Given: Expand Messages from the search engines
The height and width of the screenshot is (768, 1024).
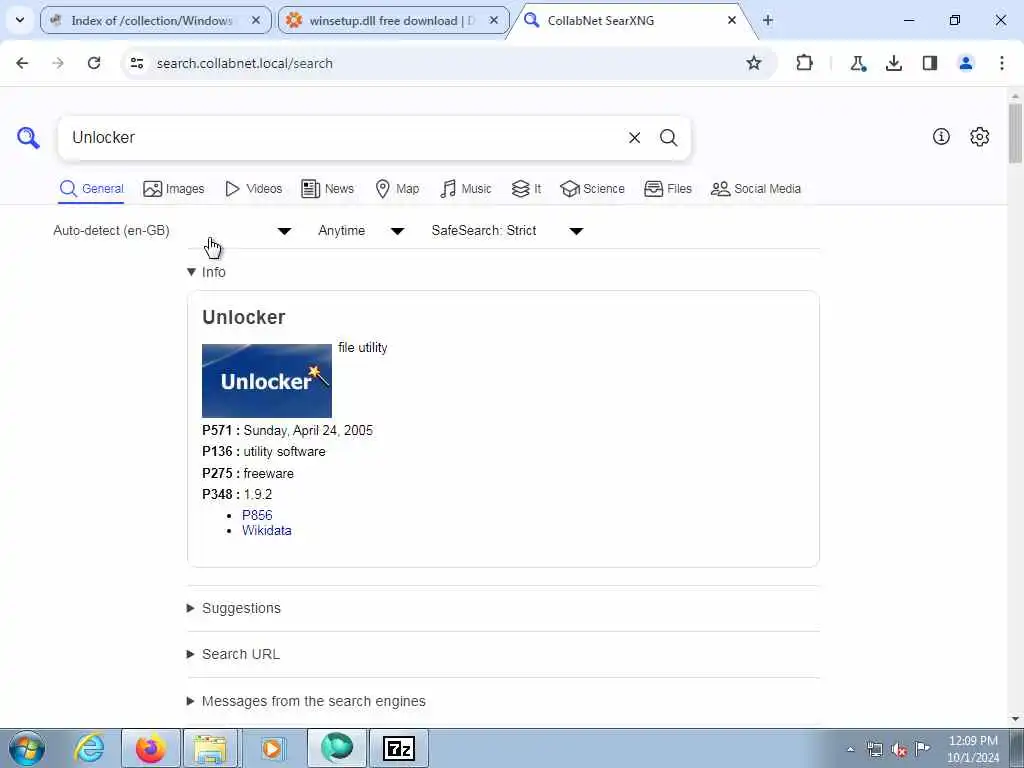Looking at the screenshot, I should 306,701.
